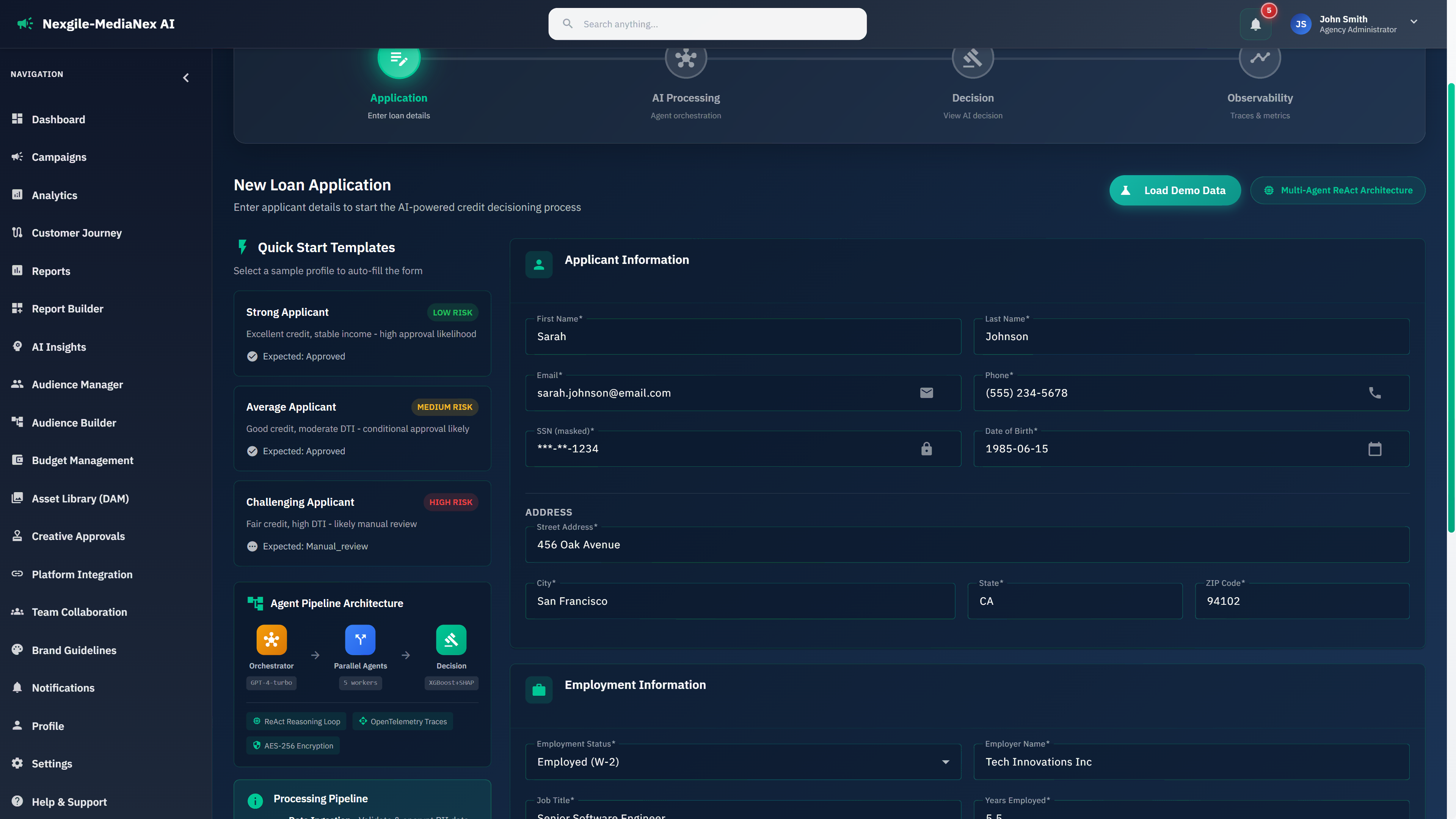Image resolution: width=1456 pixels, height=819 pixels.
Task: Open Team Collaboration in the sidebar
Action: point(78,612)
